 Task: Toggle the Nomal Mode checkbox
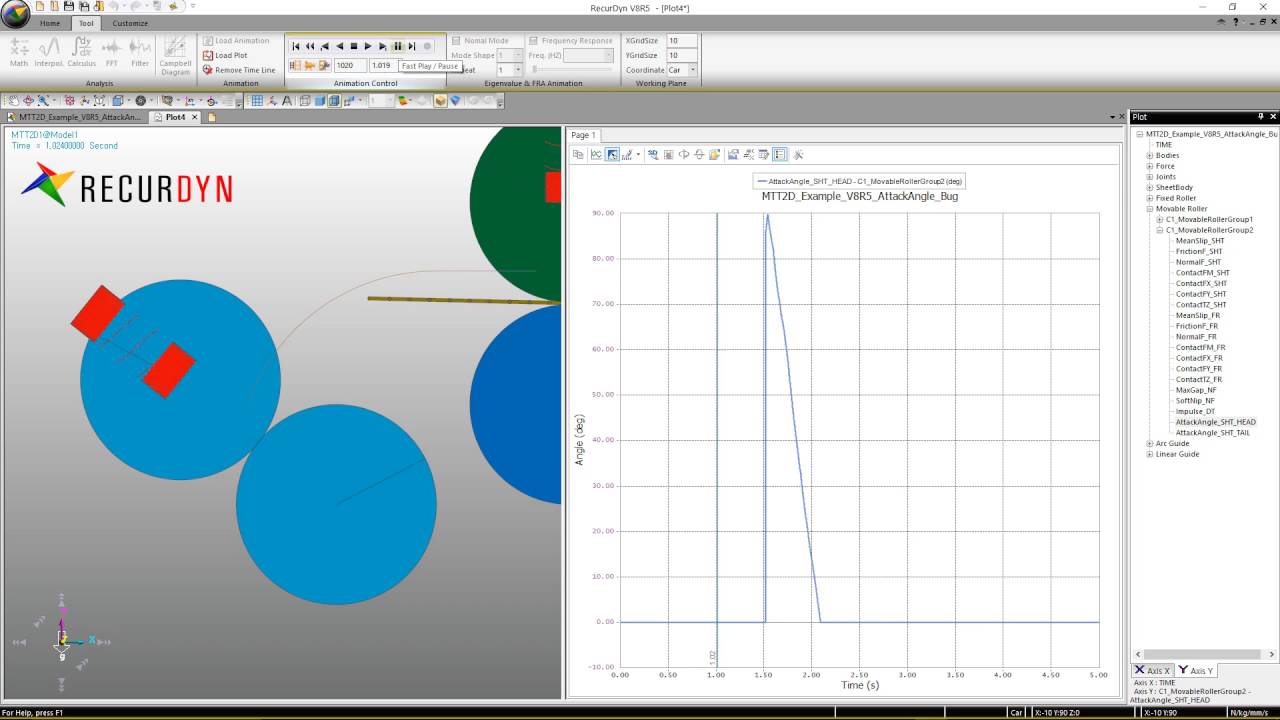tap(456, 41)
